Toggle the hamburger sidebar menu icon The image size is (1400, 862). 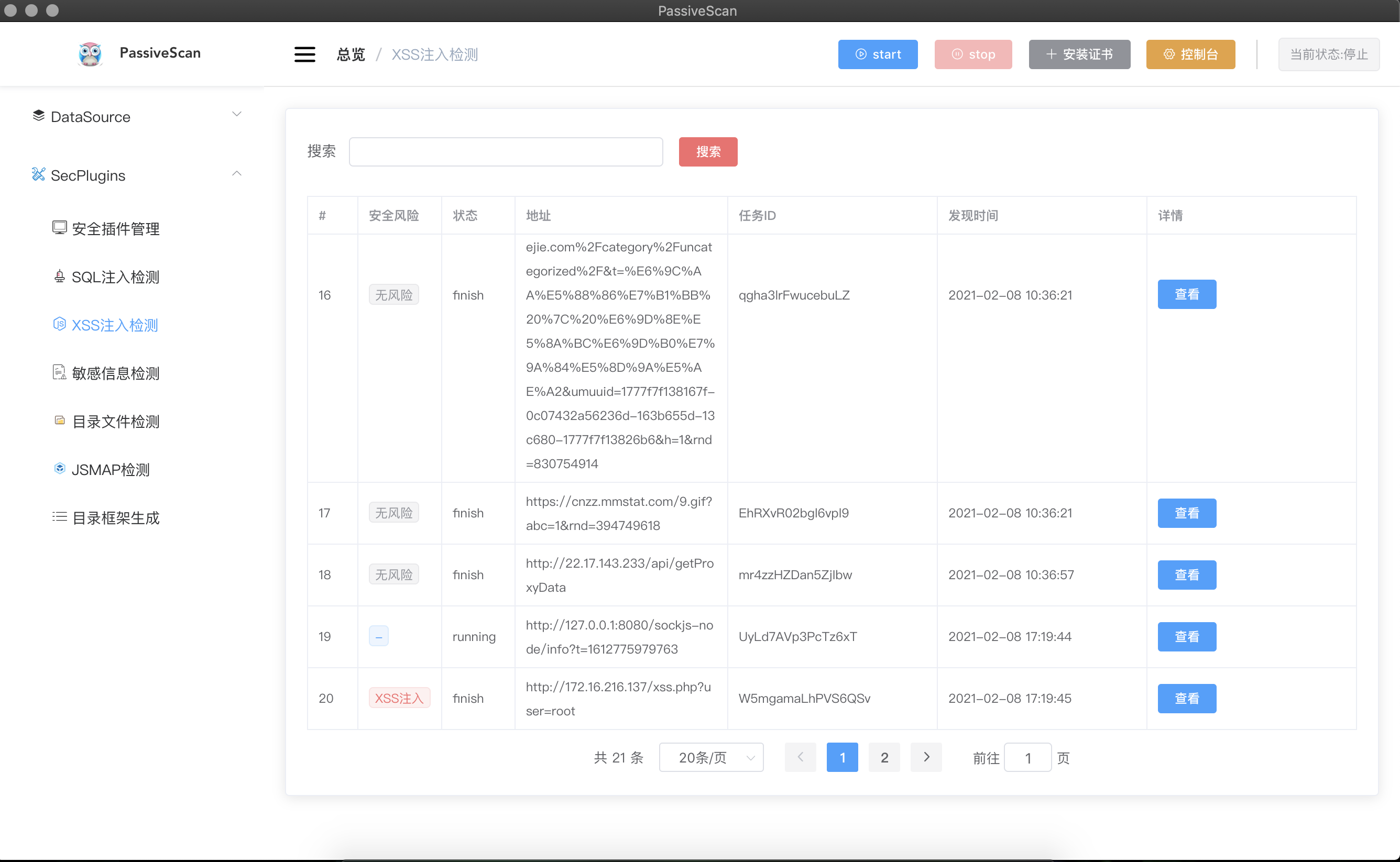pos(304,54)
